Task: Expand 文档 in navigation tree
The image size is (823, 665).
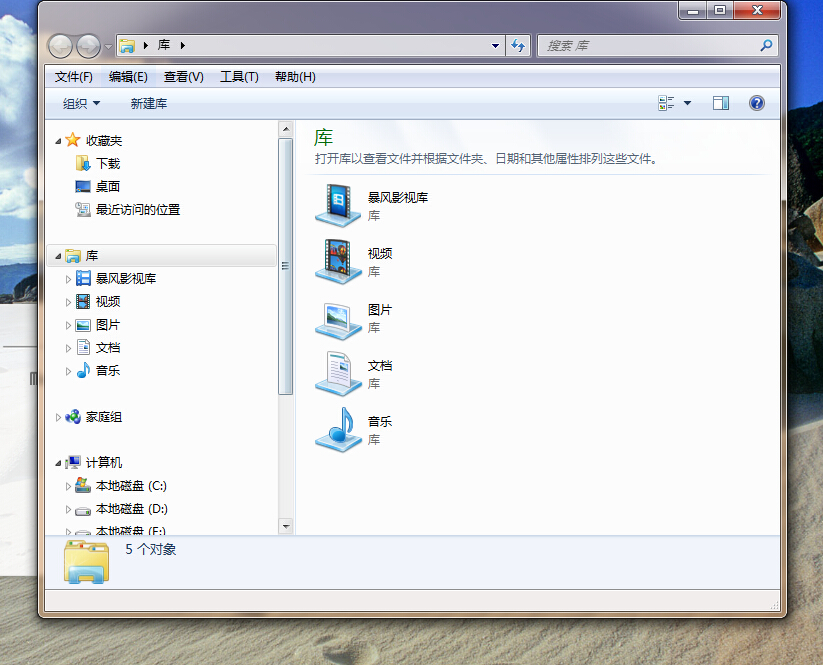Action: [x=68, y=349]
